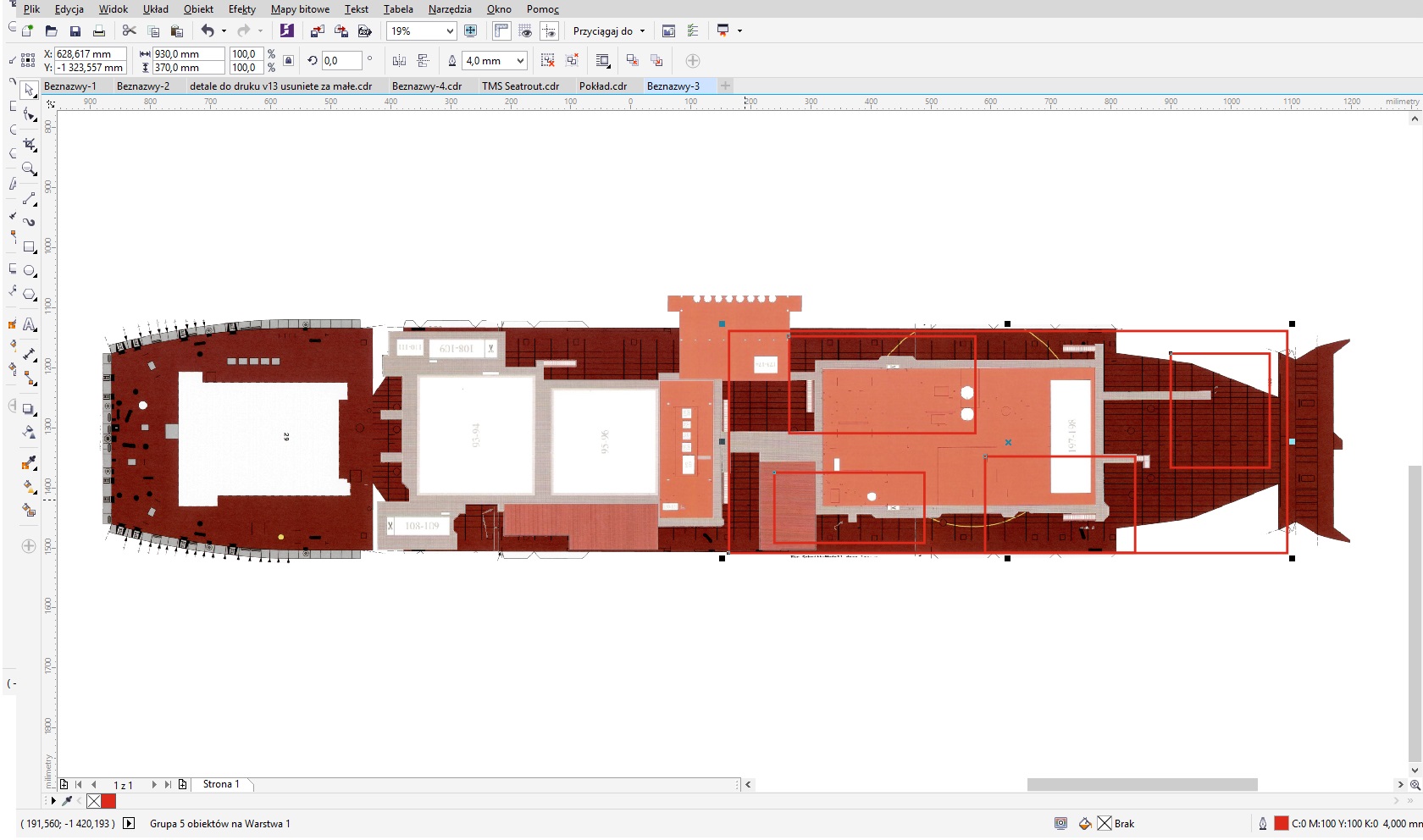Open the zoom level 19% dropdown
This screenshot has width=1423, height=840.
coord(450,31)
